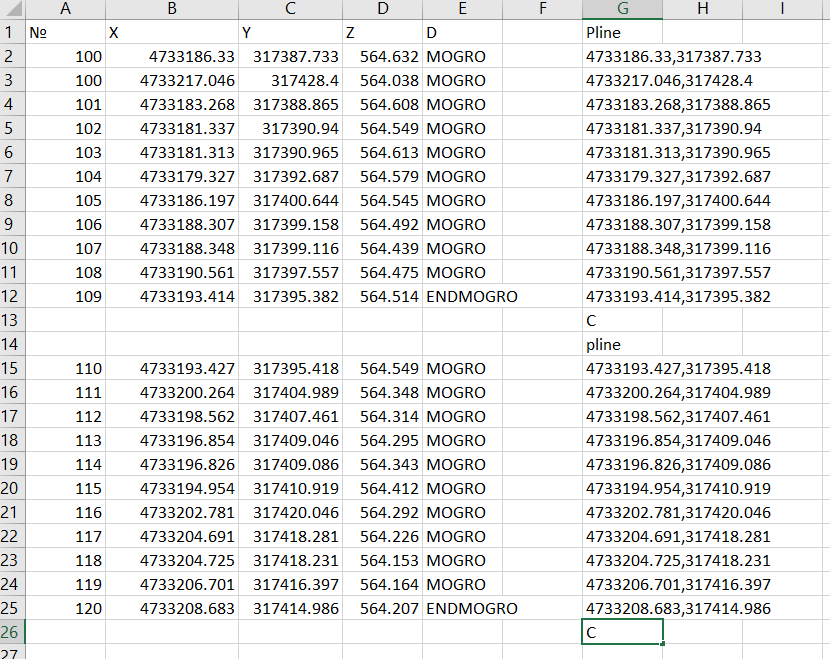Click the X header cell in B1
The image size is (830, 659).
click(x=172, y=32)
